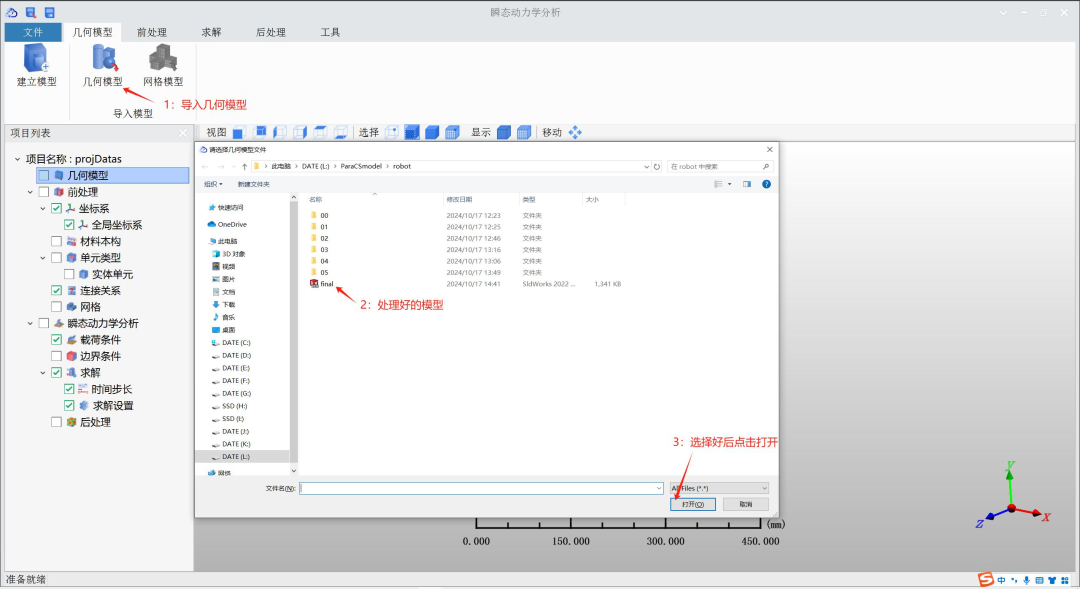1080x589 pixels.
Task: Check the 几何模型 tree checkbox
Action: [44, 176]
